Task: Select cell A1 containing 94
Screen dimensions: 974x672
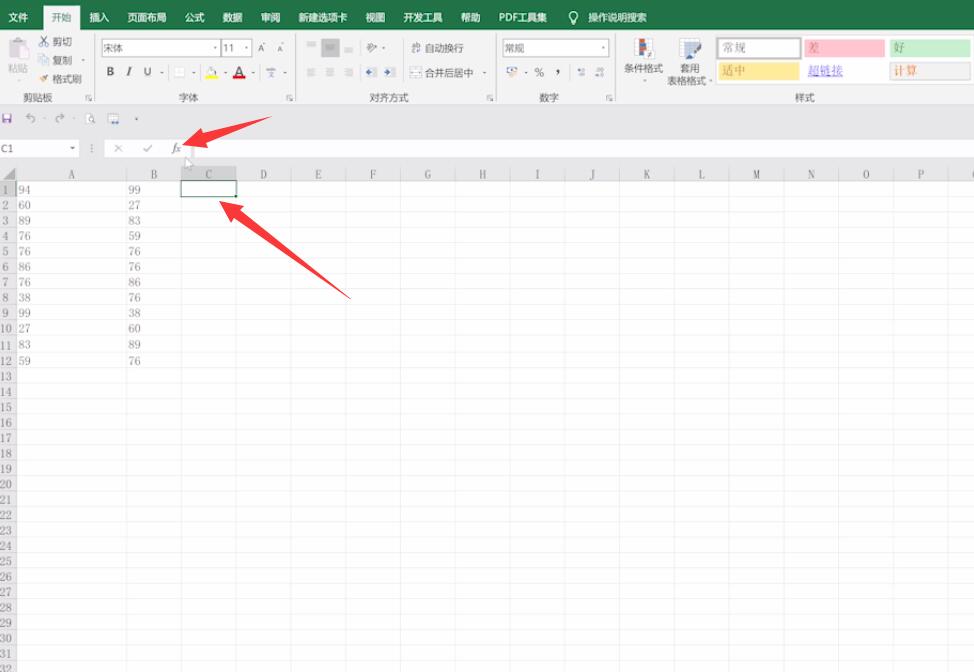Action: click(x=71, y=189)
